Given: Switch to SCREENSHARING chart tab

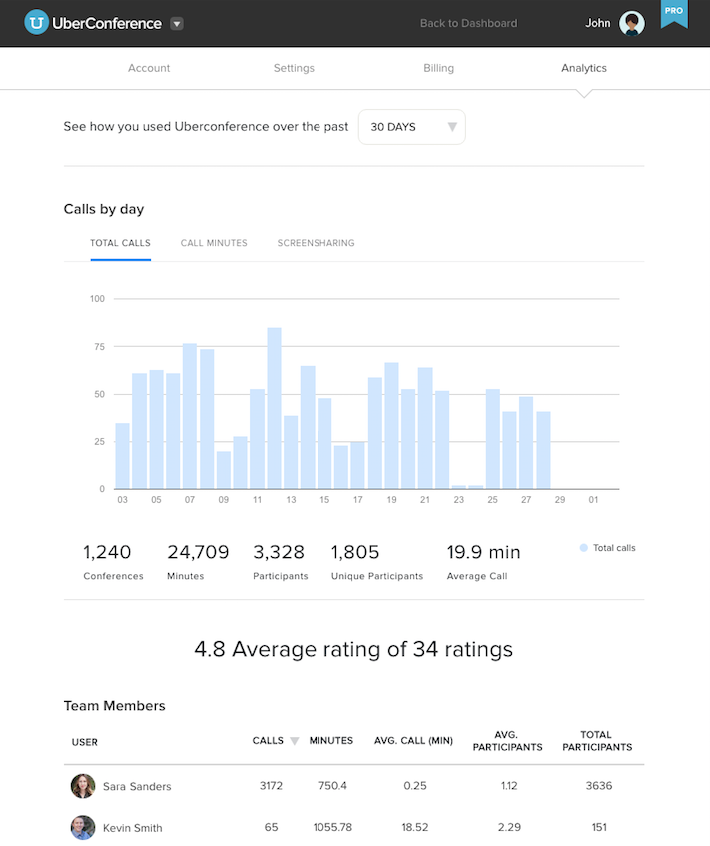Looking at the screenshot, I should point(316,243).
